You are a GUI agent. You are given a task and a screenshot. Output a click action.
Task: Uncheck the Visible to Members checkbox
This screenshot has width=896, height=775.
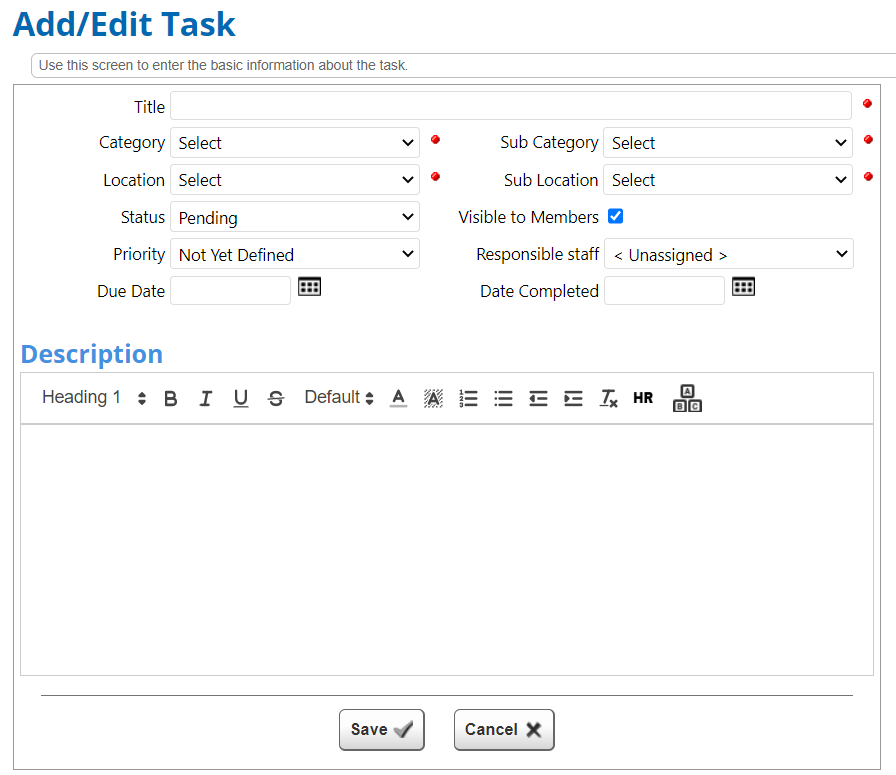click(x=615, y=215)
